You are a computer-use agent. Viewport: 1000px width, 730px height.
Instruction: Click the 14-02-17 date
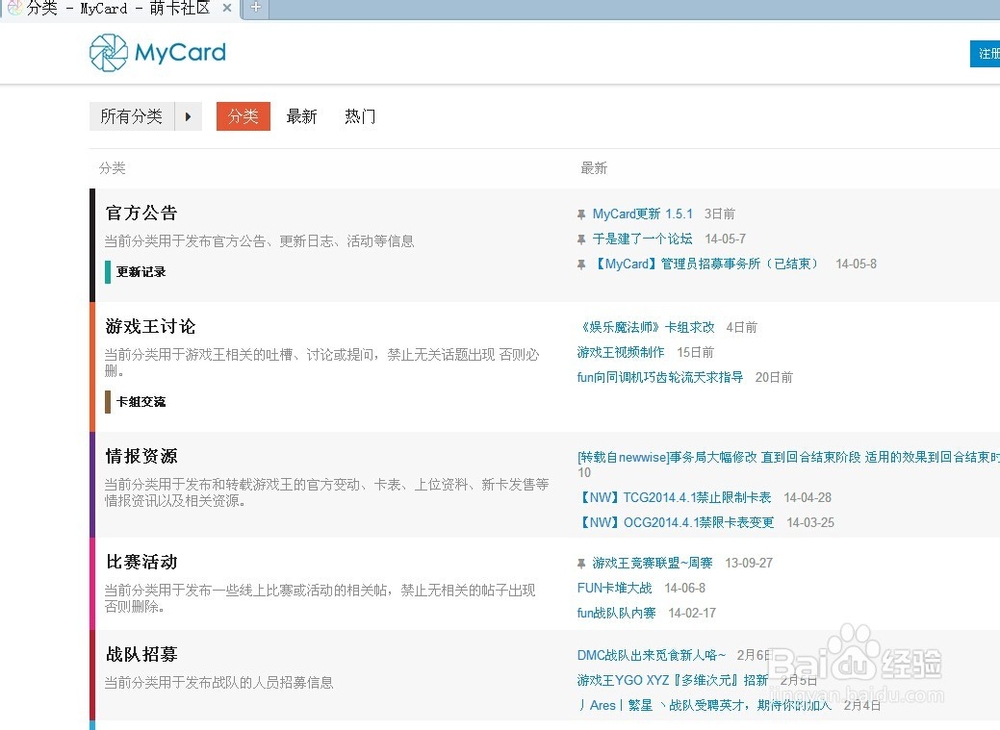pos(692,613)
